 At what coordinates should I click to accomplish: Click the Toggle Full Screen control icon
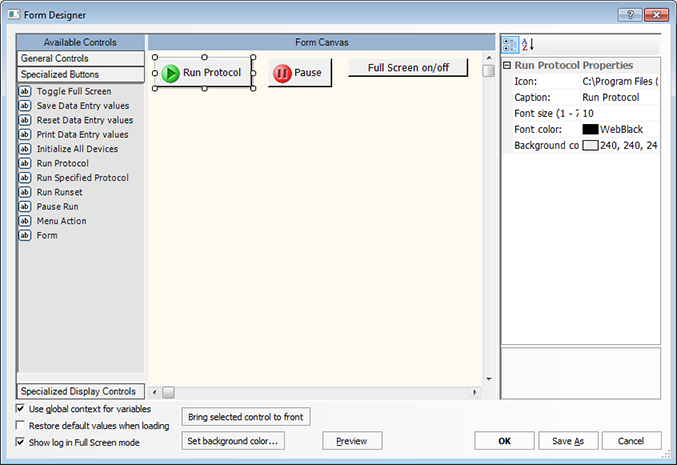pos(25,91)
